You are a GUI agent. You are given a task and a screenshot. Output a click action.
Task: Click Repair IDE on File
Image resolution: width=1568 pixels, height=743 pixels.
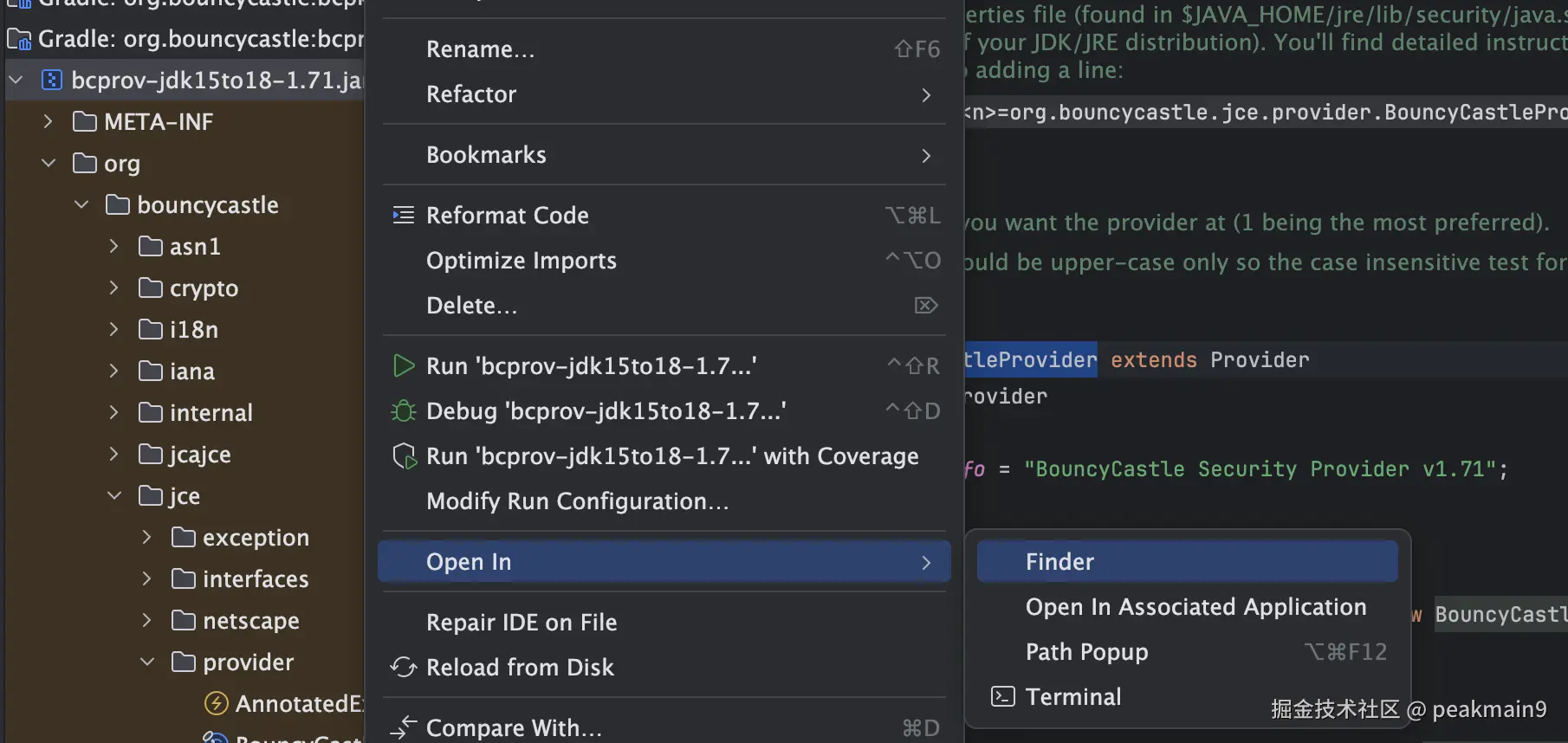click(521, 622)
